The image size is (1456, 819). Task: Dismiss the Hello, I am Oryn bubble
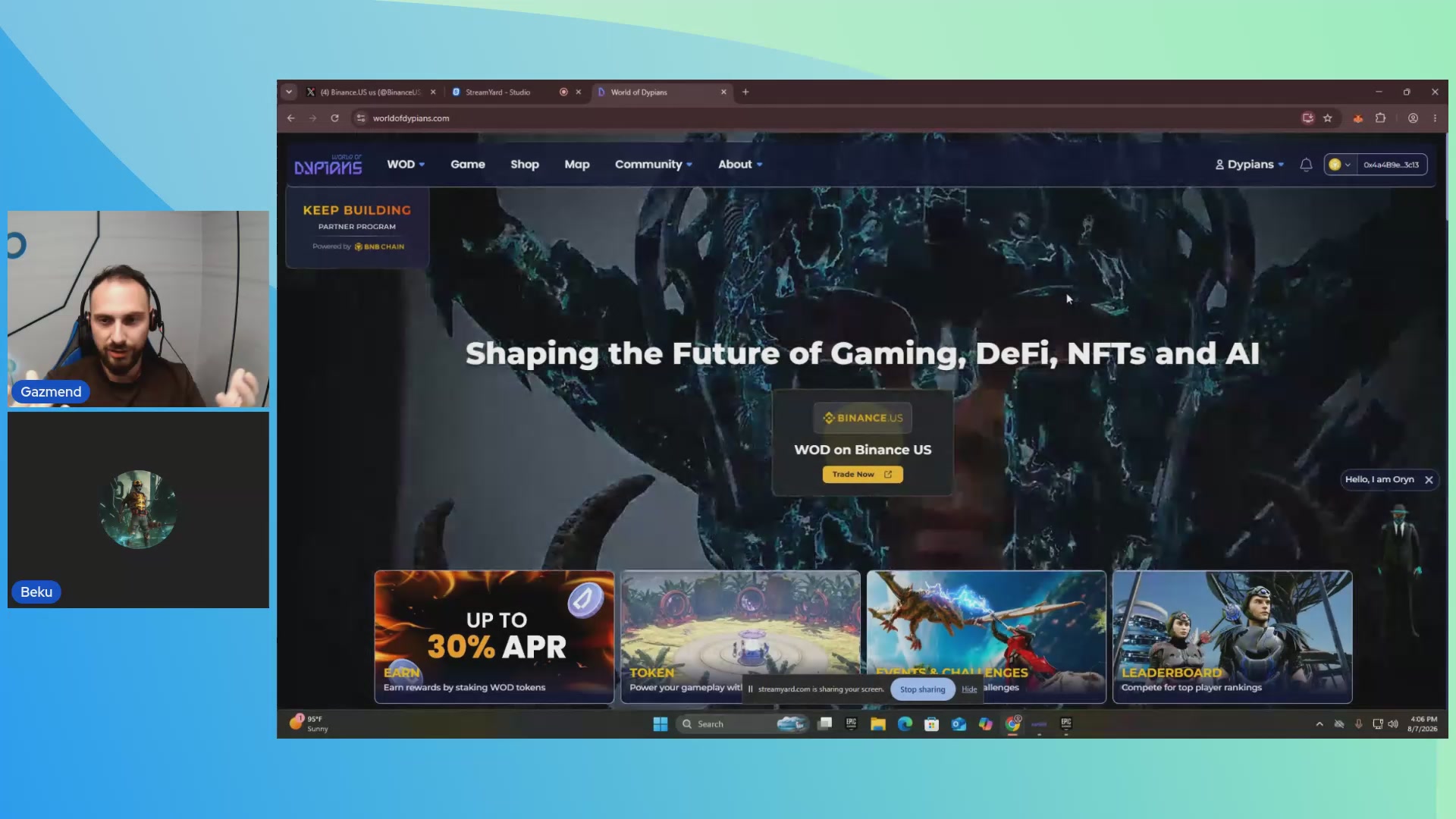pos(1429,480)
